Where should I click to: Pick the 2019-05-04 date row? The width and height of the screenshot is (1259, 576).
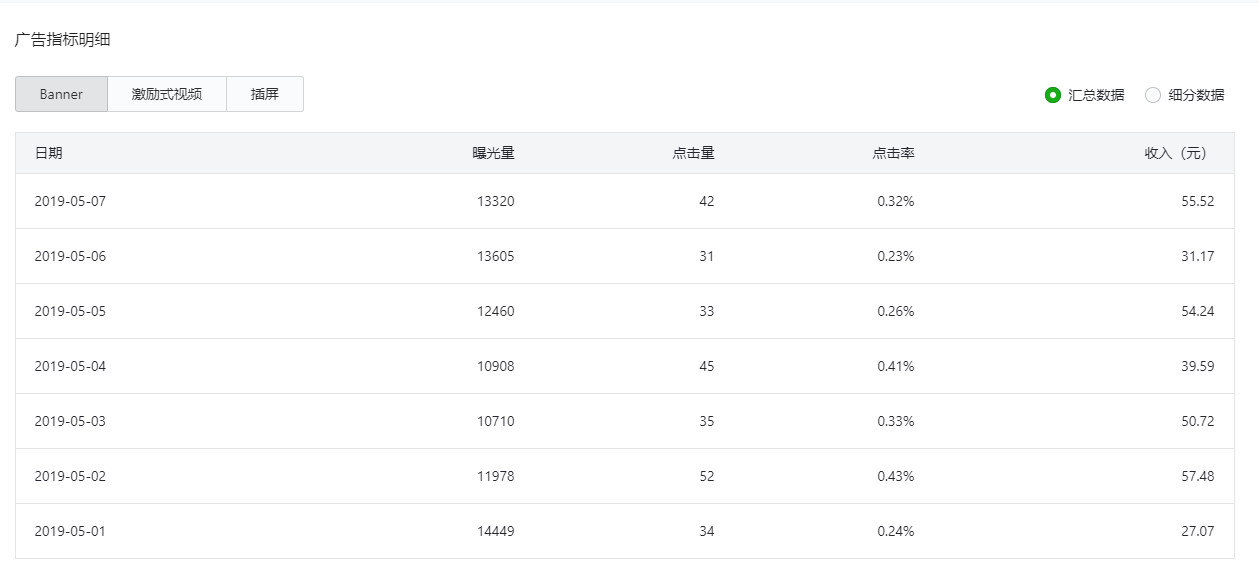(70, 366)
